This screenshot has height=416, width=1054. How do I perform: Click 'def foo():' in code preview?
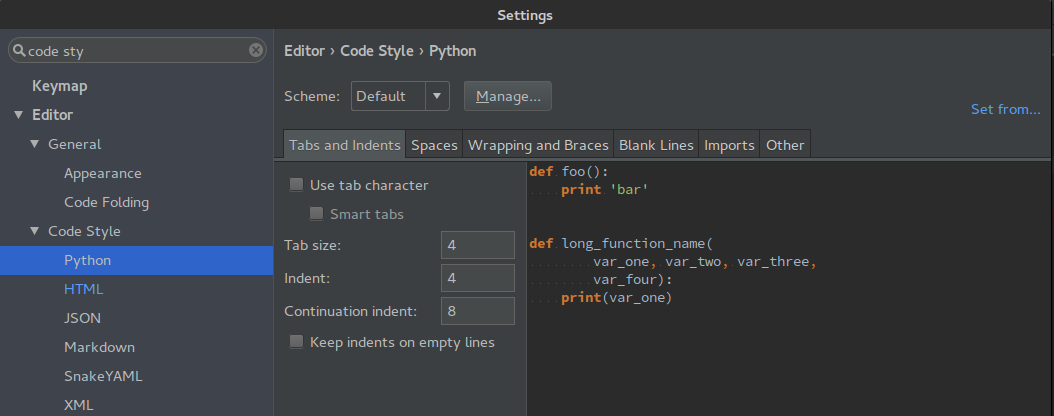pyautogui.click(x=569, y=171)
